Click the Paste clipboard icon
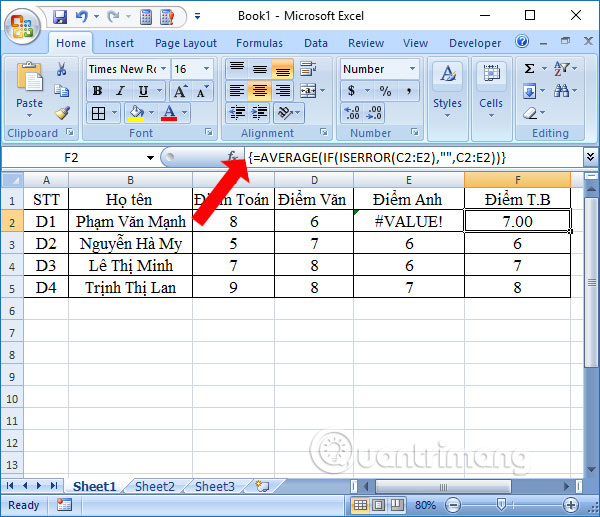 [29, 77]
